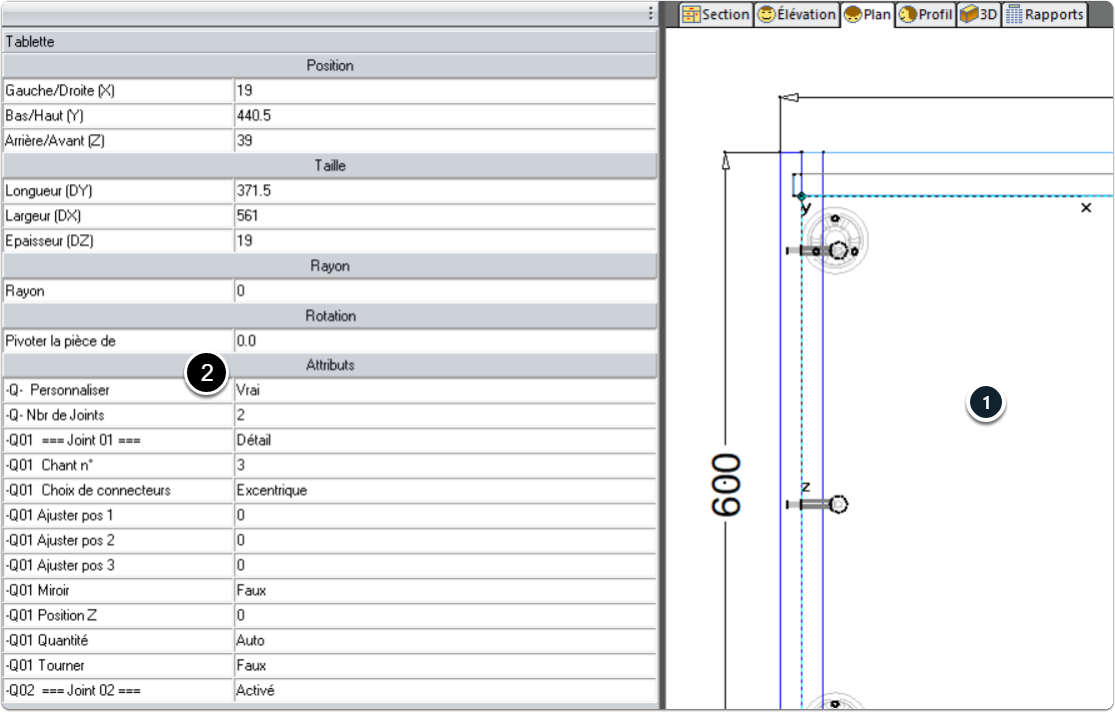The image size is (1115, 712).
Task: Select the middle dowel connector symbol
Action: [x=836, y=505]
